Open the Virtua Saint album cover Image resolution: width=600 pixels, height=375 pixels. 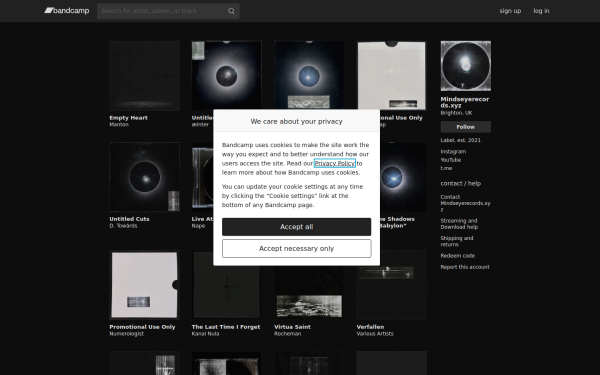309,293
